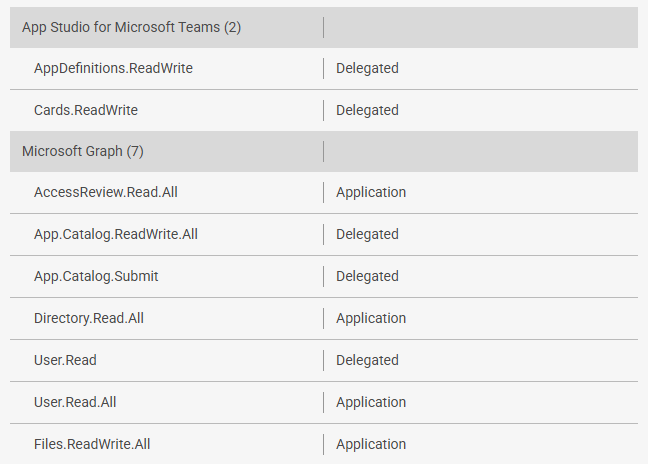Click Delegated type beside User.Read
The image size is (648, 464).
[367, 360]
